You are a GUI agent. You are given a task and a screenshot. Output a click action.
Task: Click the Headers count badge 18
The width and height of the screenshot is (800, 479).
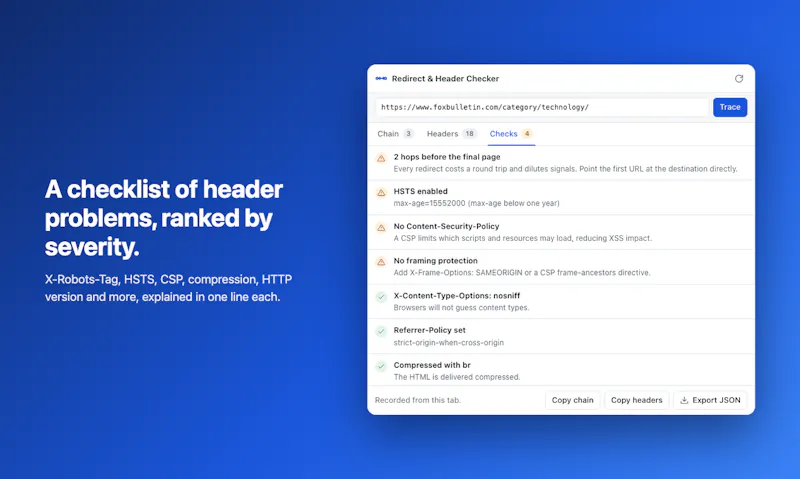tap(469, 134)
